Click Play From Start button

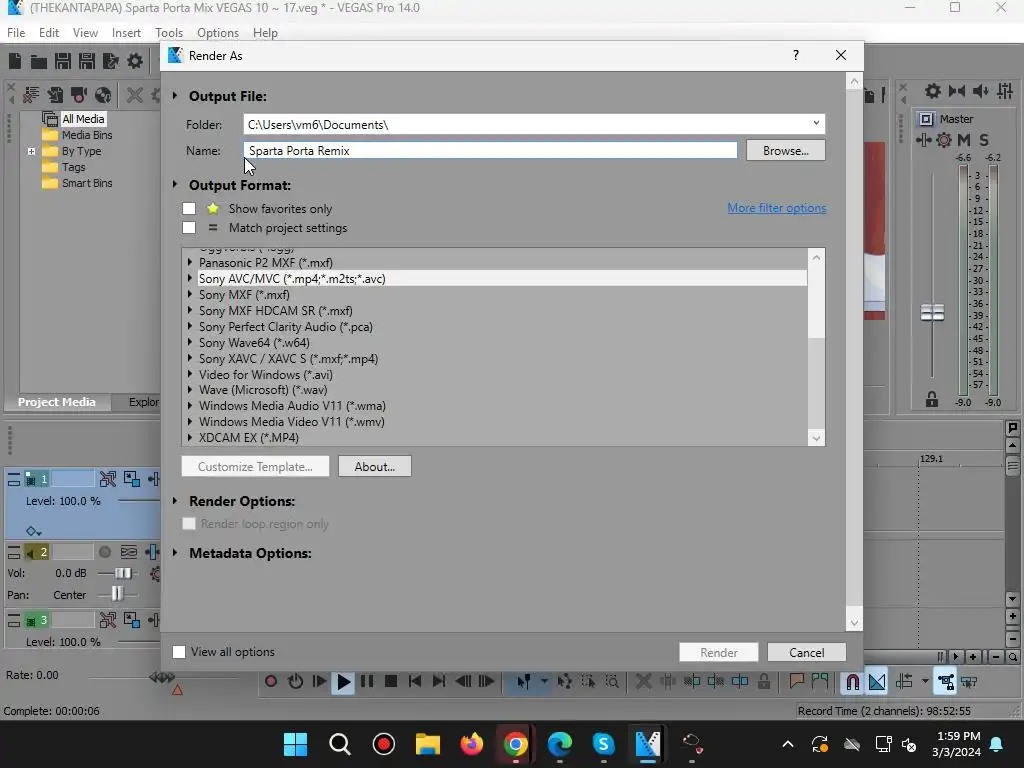coord(319,682)
